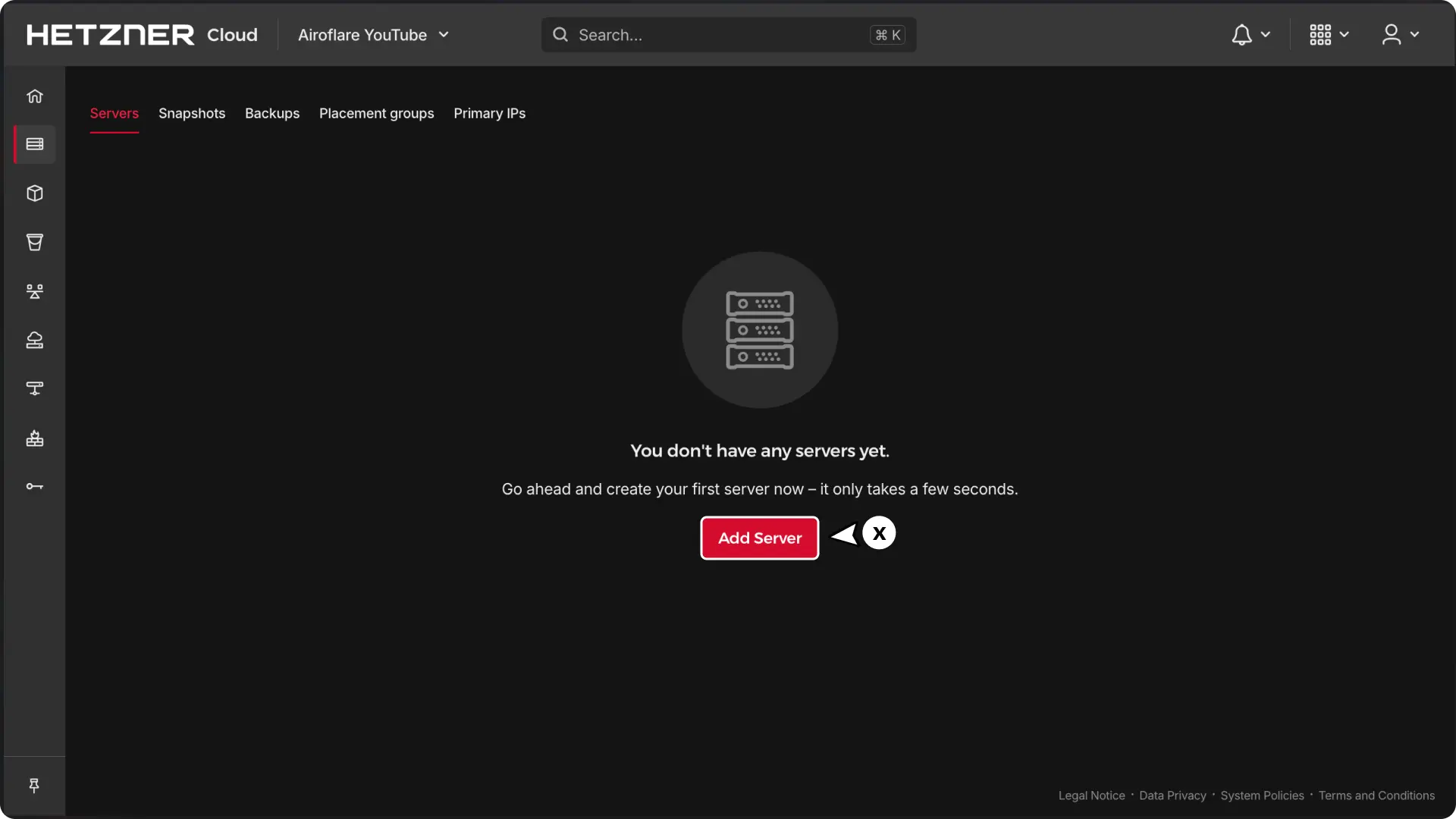This screenshot has width=1456, height=819.
Task: Open the Security key sidebar icon
Action: click(35, 486)
